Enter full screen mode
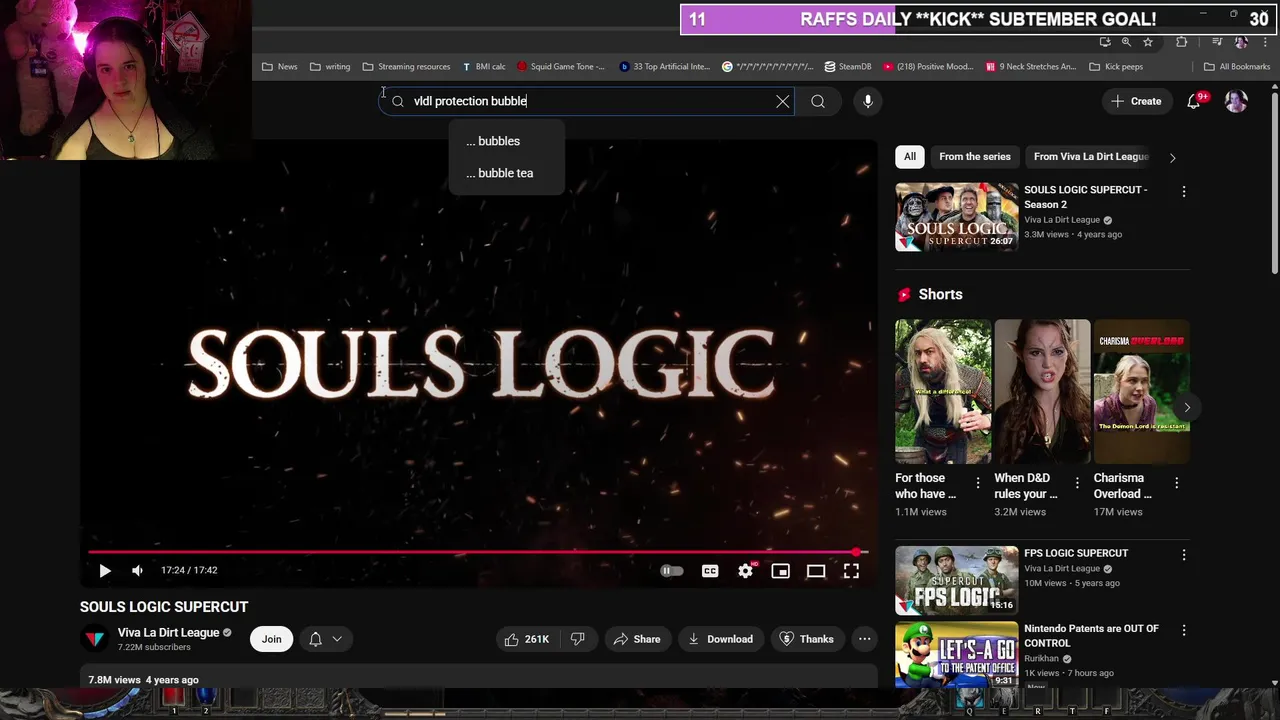 851,571
